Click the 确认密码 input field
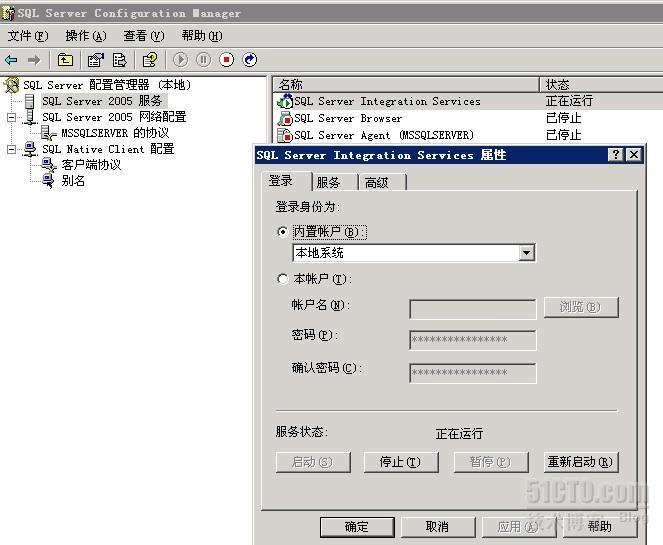The height and width of the screenshot is (545, 663). [x=473, y=373]
